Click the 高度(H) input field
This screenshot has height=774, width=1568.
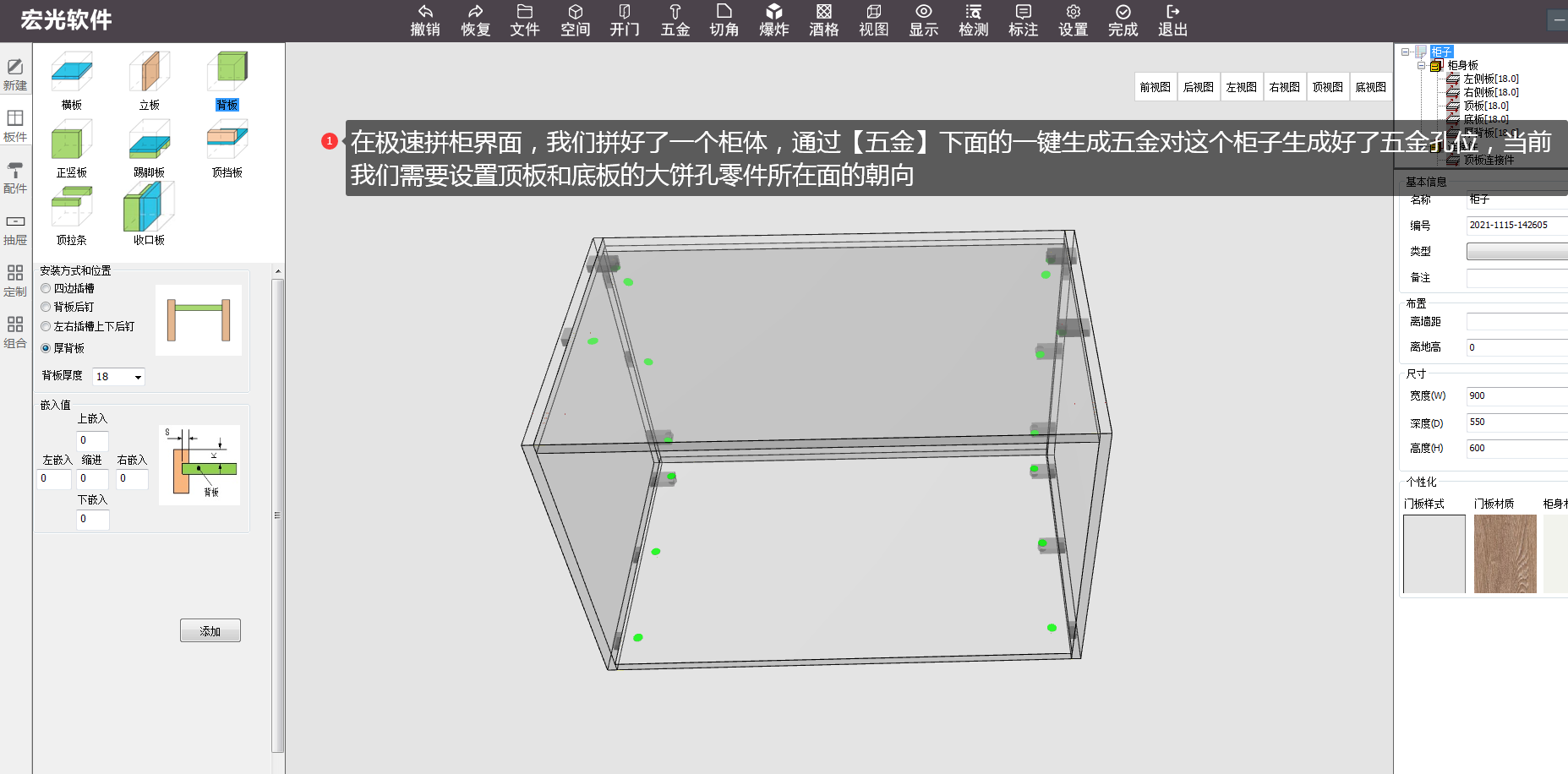click(x=1517, y=449)
